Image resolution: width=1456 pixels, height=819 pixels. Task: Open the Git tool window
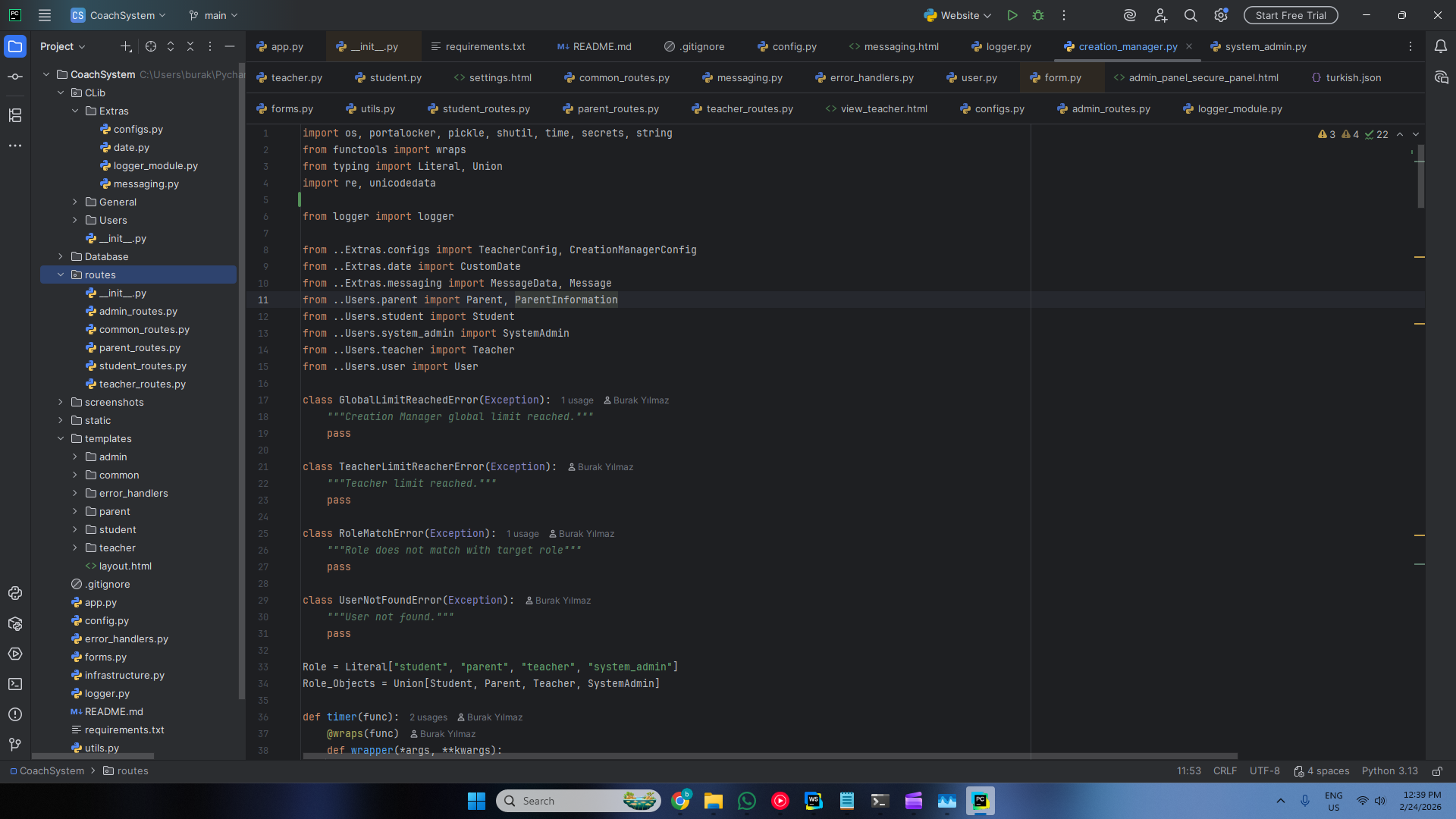15,745
